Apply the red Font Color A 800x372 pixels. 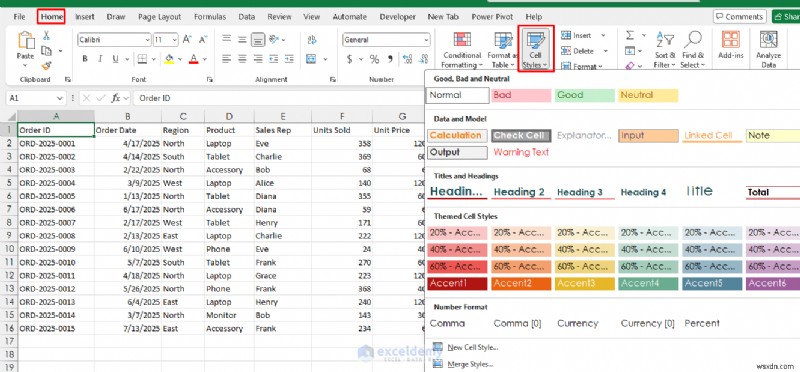pyautogui.click(x=193, y=59)
